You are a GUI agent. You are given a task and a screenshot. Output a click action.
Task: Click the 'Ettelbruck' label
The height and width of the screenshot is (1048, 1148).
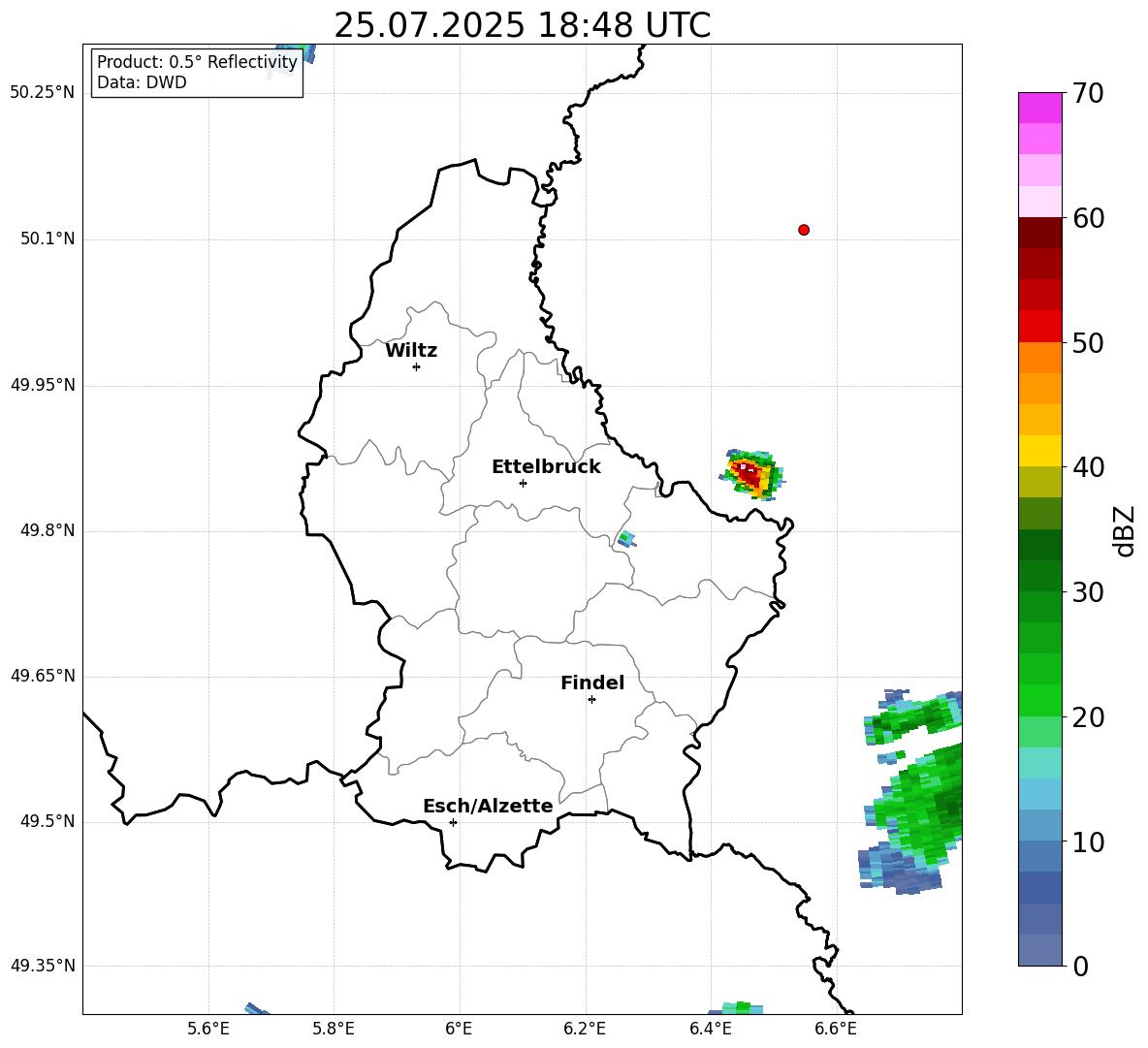click(x=546, y=467)
